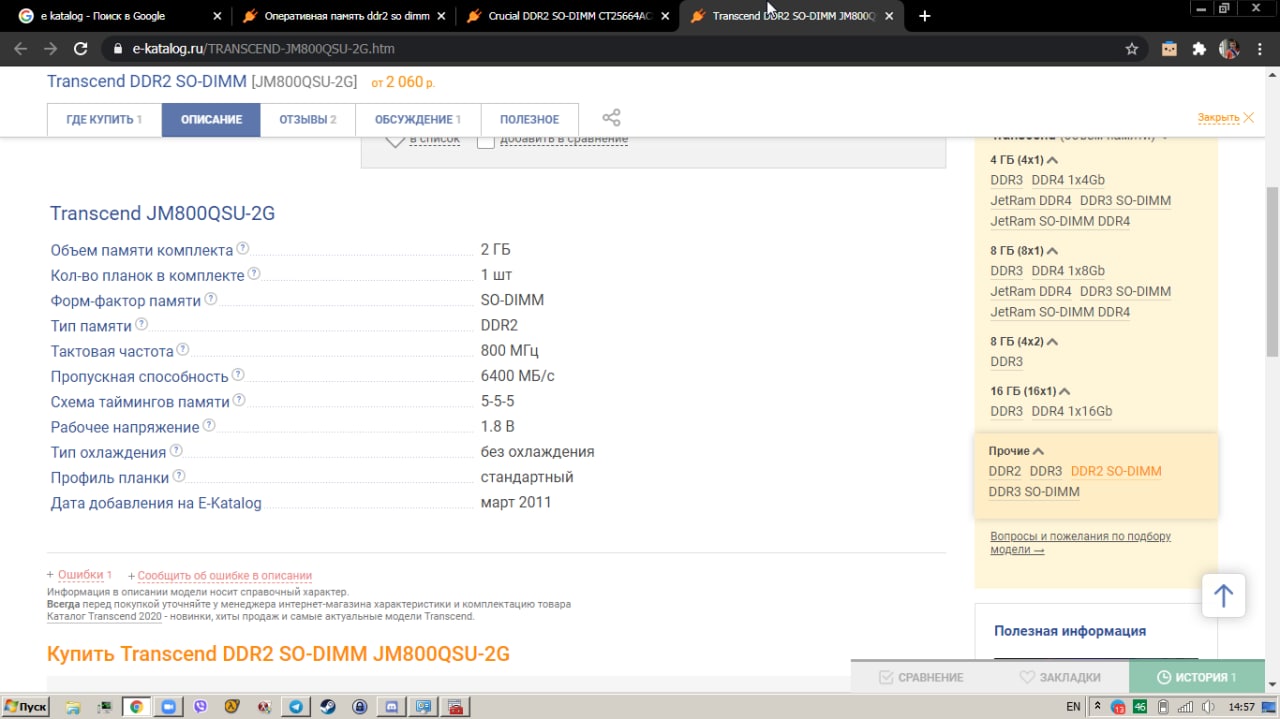Bookmark this page with the star icon
This screenshot has height=719, width=1280.
(x=1132, y=48)
